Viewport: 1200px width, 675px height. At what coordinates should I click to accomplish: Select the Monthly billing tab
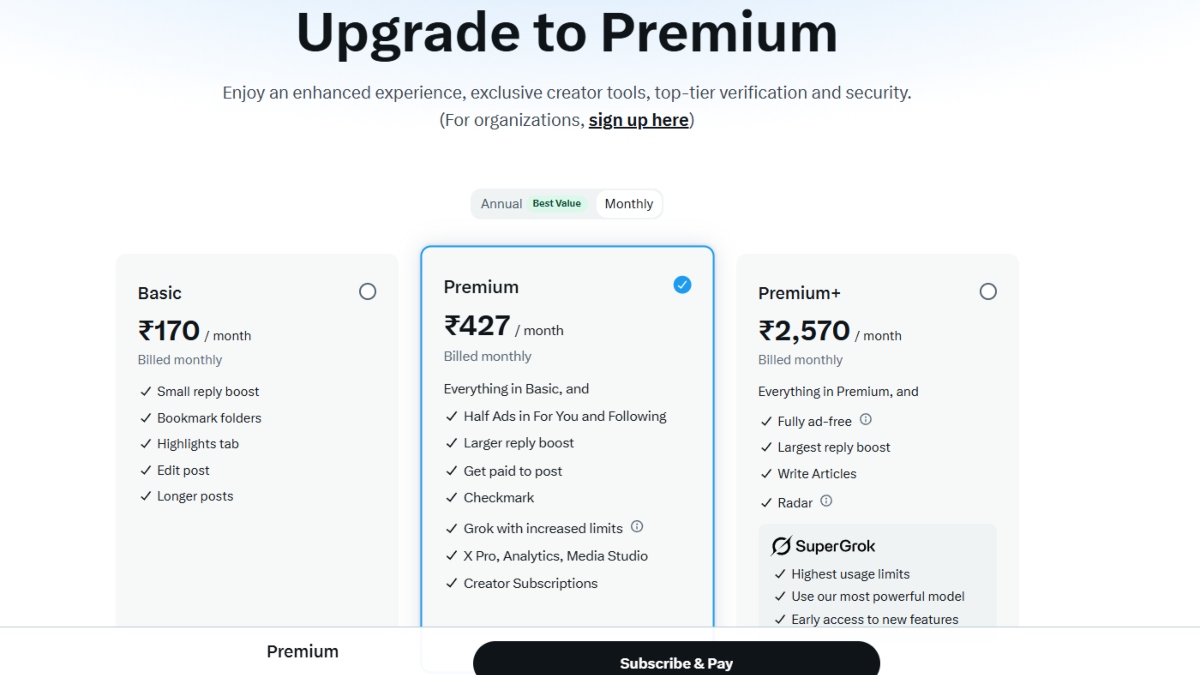pyautogui.click(x=628, y=203)
